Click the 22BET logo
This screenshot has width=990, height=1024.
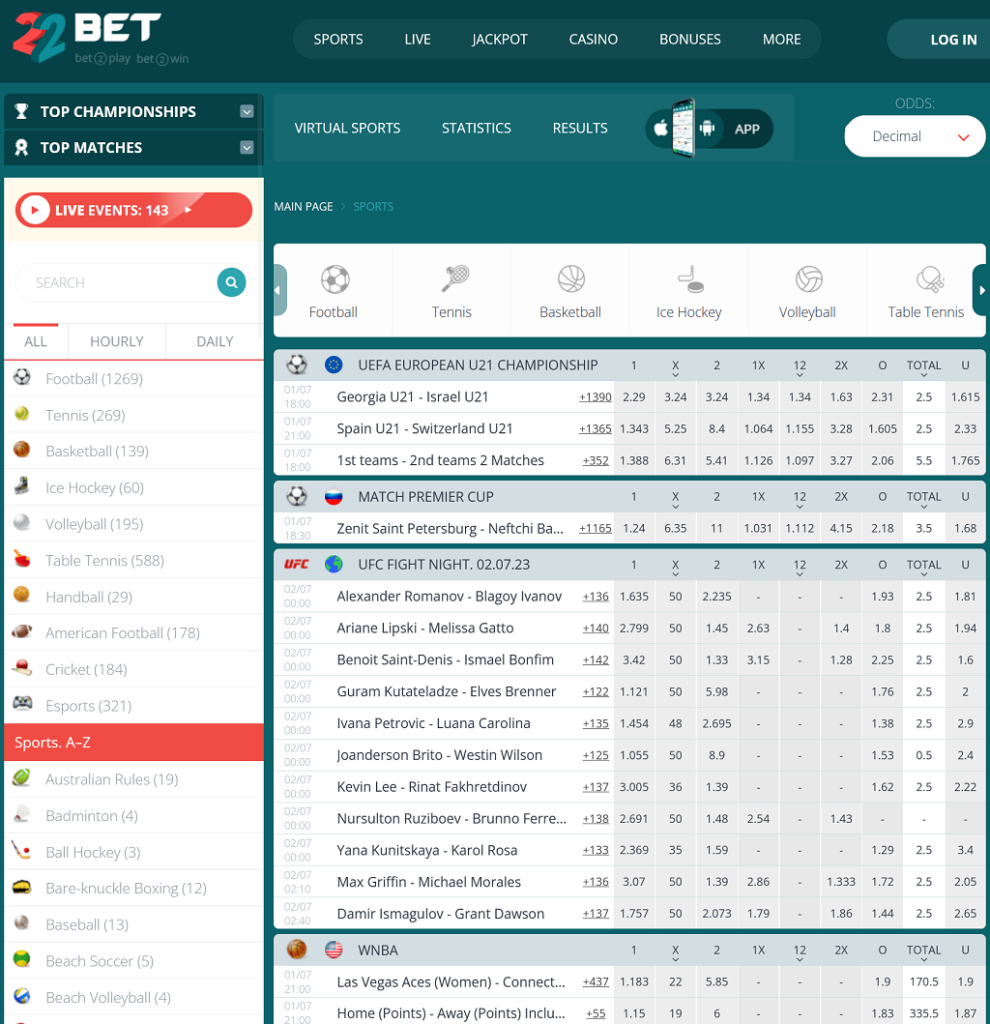pos(101,38)
